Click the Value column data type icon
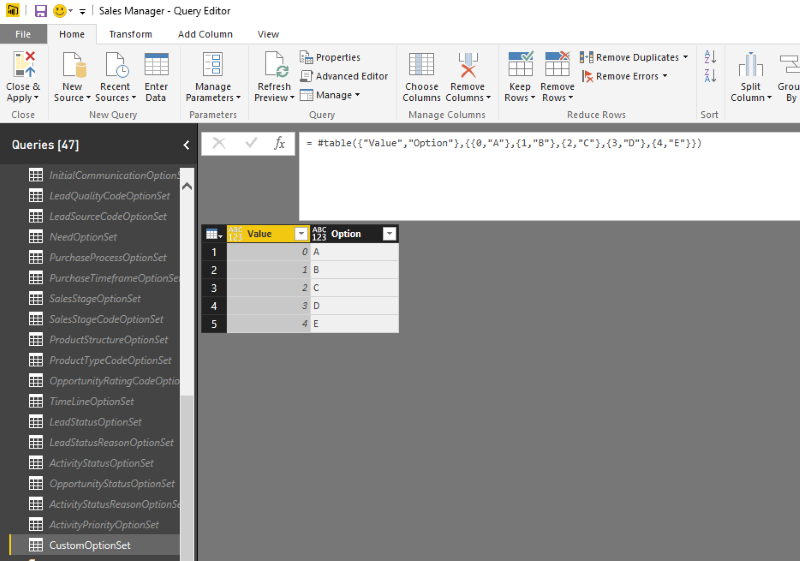The height and width of the screenshot is (561, 800). pos(235,234)
